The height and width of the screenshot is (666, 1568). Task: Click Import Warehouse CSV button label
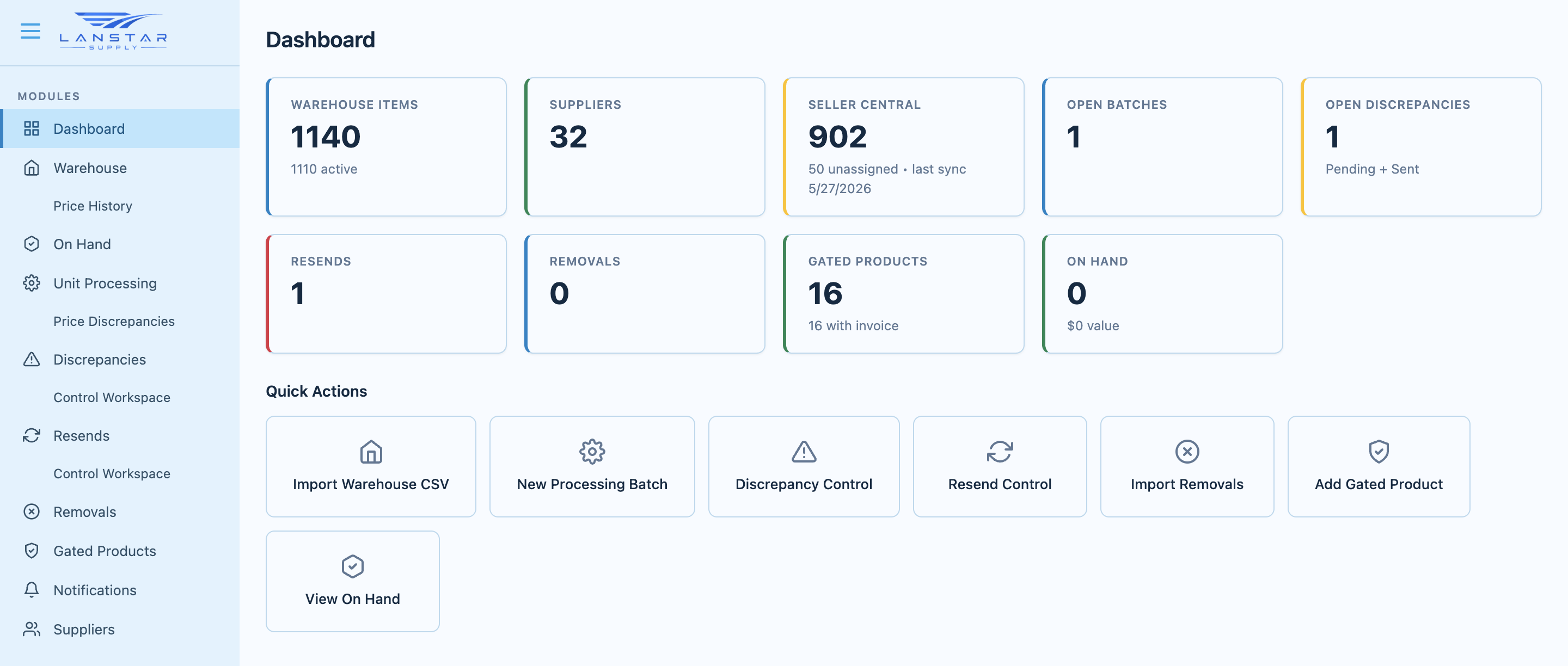pos(371,484)
